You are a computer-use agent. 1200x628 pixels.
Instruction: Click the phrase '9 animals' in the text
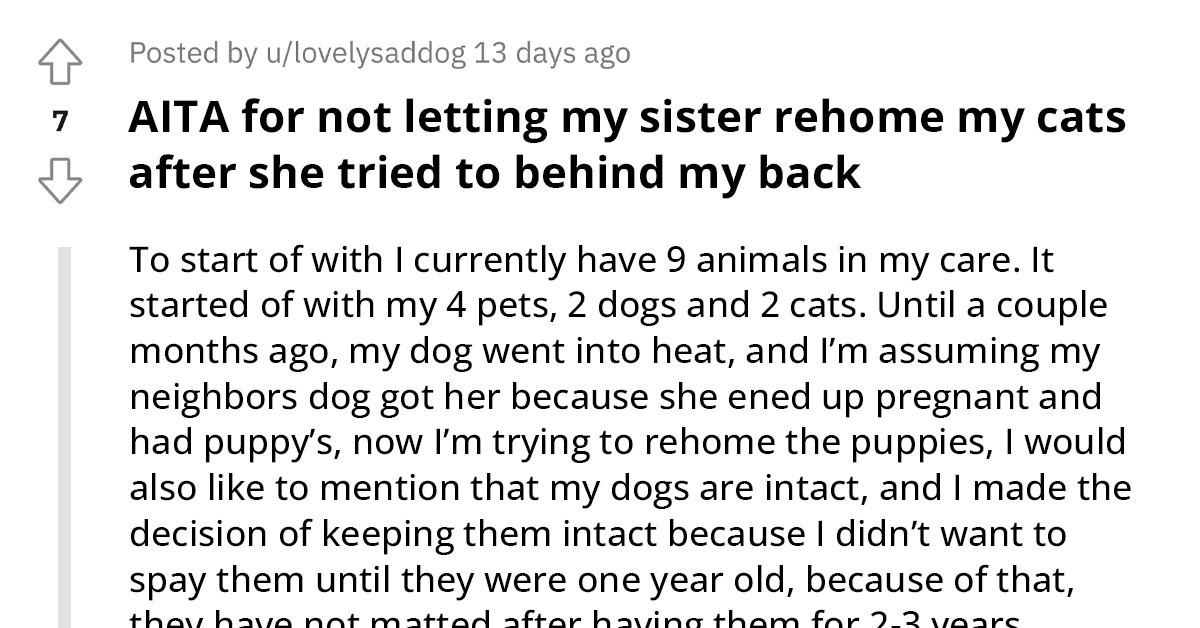click(x=748, y=258)
